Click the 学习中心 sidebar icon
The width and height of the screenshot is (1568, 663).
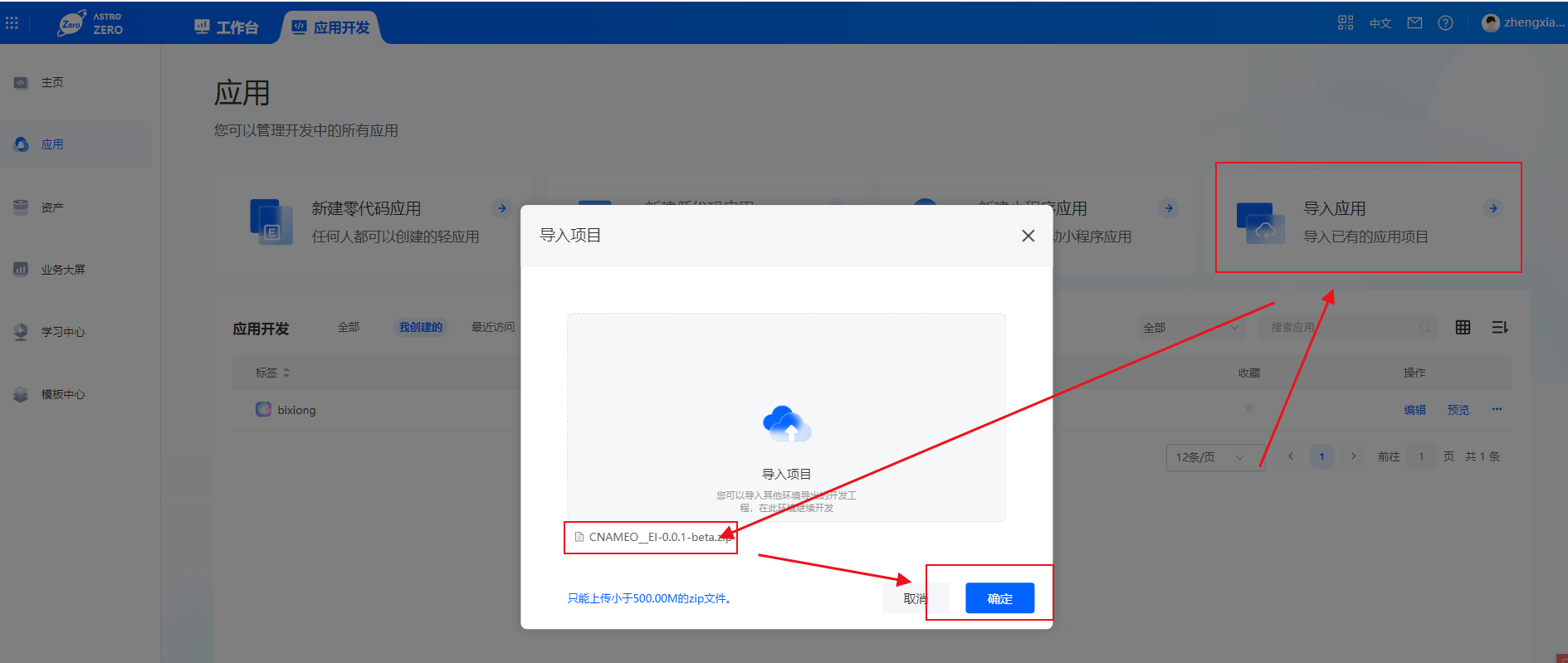(21, 331)
